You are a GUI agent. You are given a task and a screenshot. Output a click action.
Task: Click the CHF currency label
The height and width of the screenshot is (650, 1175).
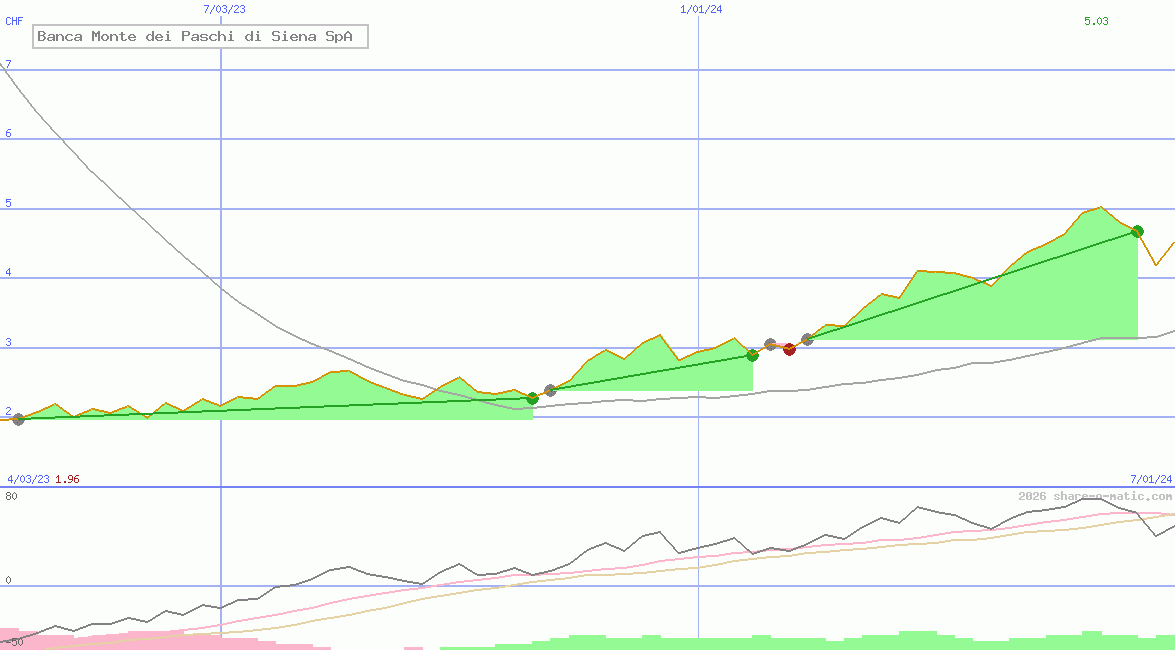pyautogui.click(x=14, y=21)
